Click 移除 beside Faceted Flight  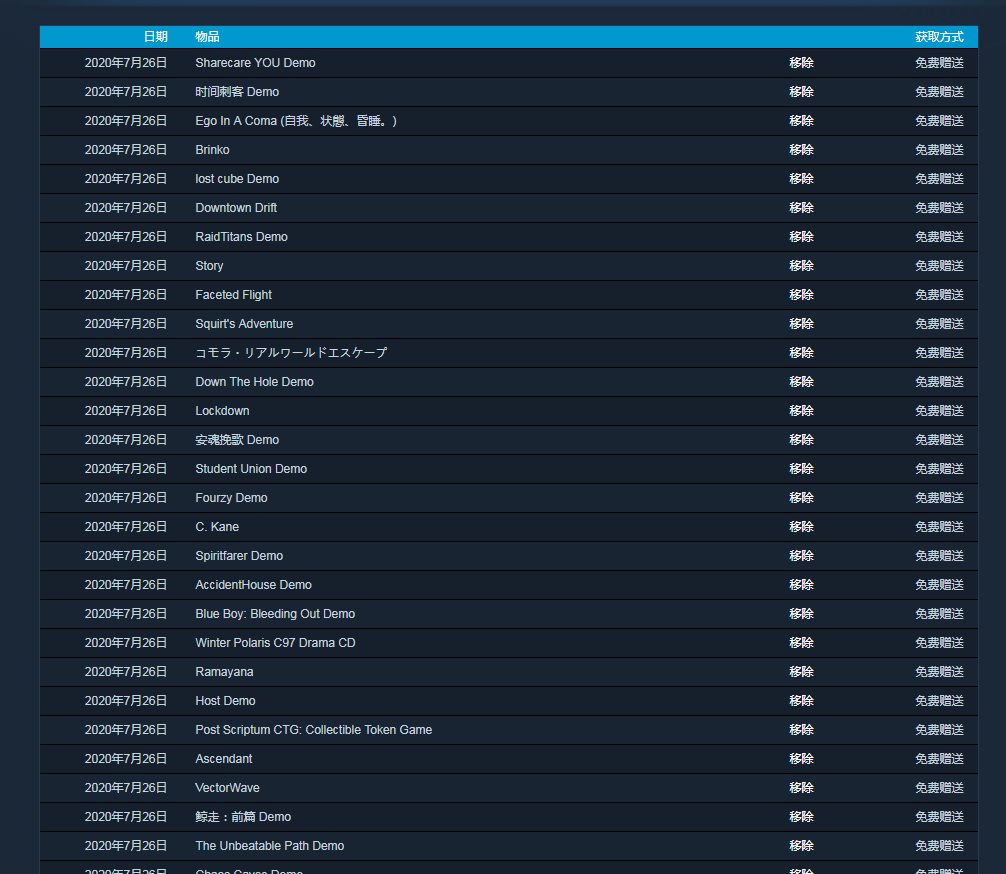(801, 295)
